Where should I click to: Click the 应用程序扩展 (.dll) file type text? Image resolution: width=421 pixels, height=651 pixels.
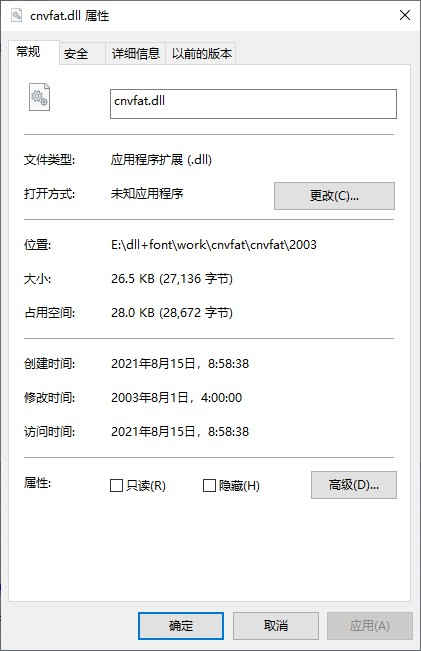pos(162,159)
